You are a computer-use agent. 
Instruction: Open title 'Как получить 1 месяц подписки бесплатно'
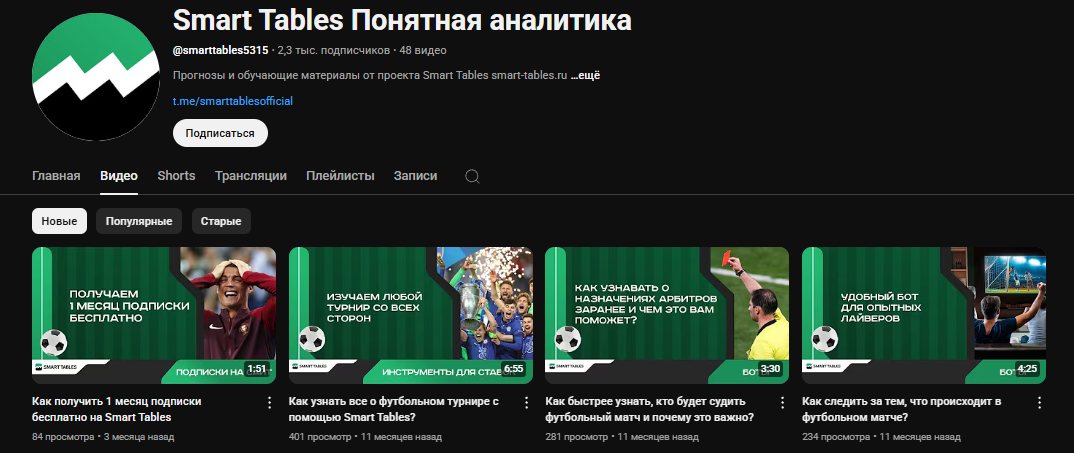click(x=116, y=409)
